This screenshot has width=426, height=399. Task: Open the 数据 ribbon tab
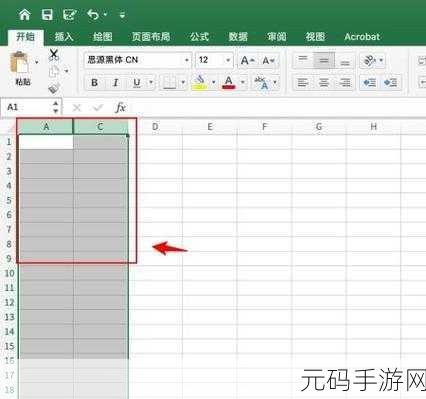tap(238, 37)
